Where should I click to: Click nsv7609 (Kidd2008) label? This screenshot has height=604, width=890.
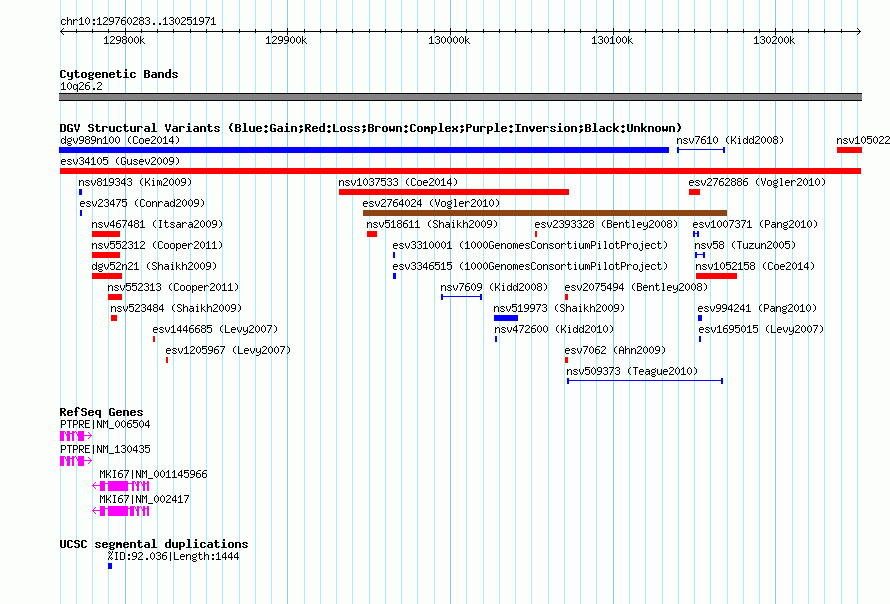[x=494, y=287]
